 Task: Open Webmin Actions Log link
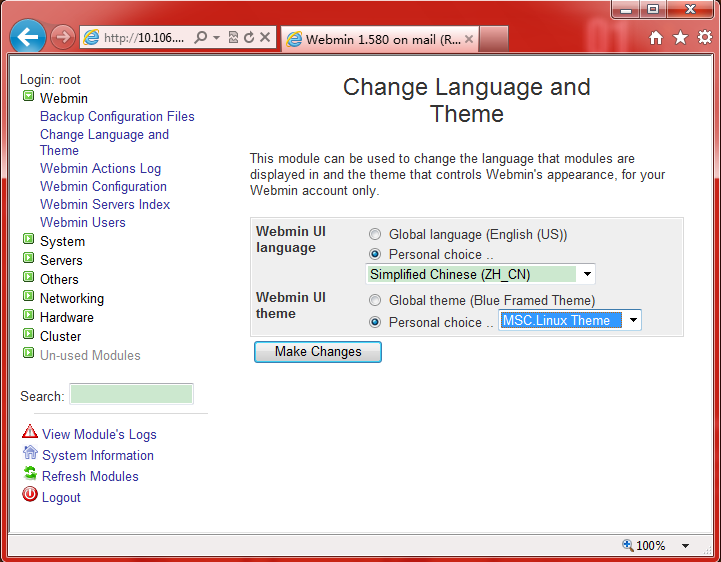100,168
